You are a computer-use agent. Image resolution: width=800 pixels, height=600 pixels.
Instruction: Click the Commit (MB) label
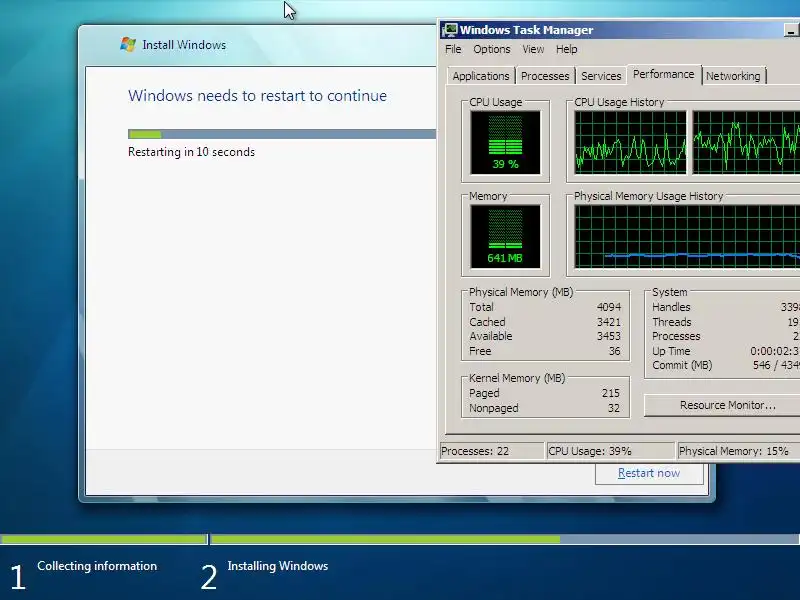point(682,365)
